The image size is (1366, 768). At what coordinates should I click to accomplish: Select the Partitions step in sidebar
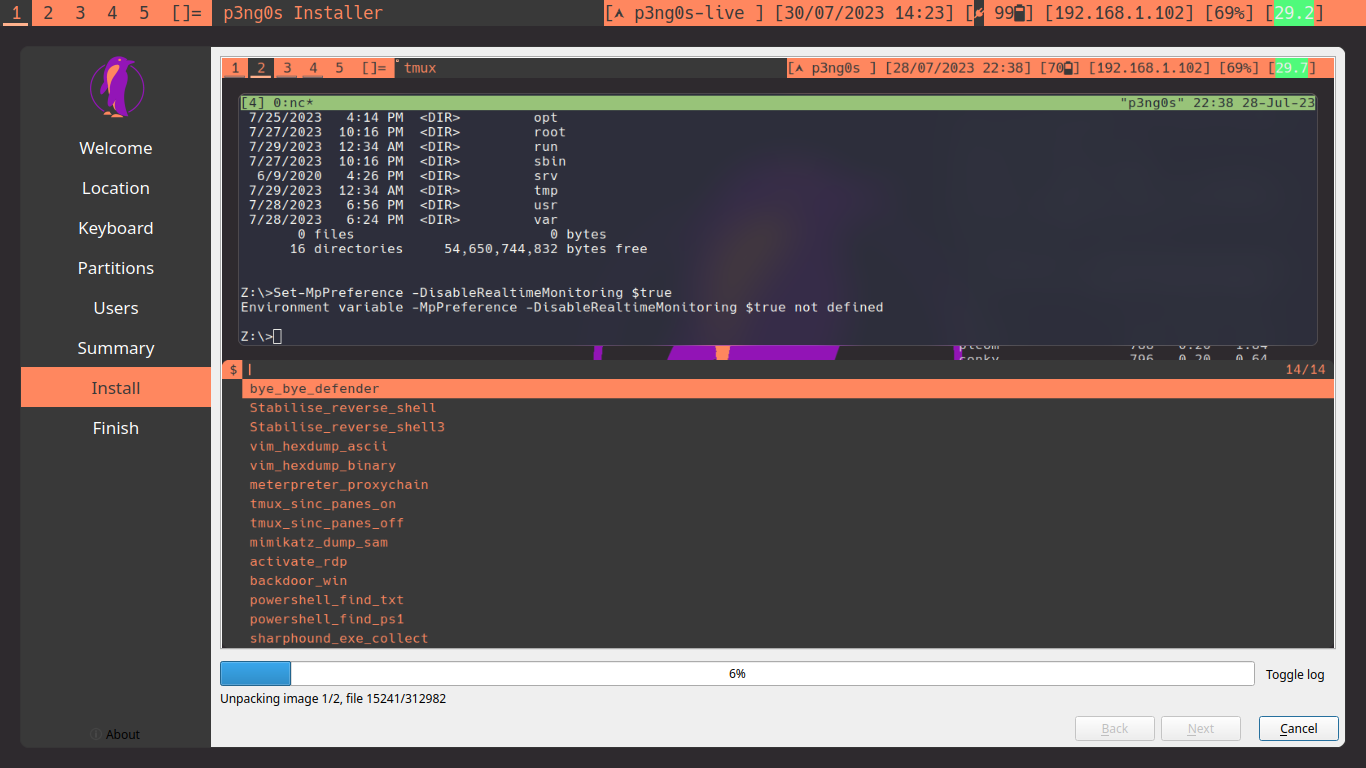[x=116, y=268]
